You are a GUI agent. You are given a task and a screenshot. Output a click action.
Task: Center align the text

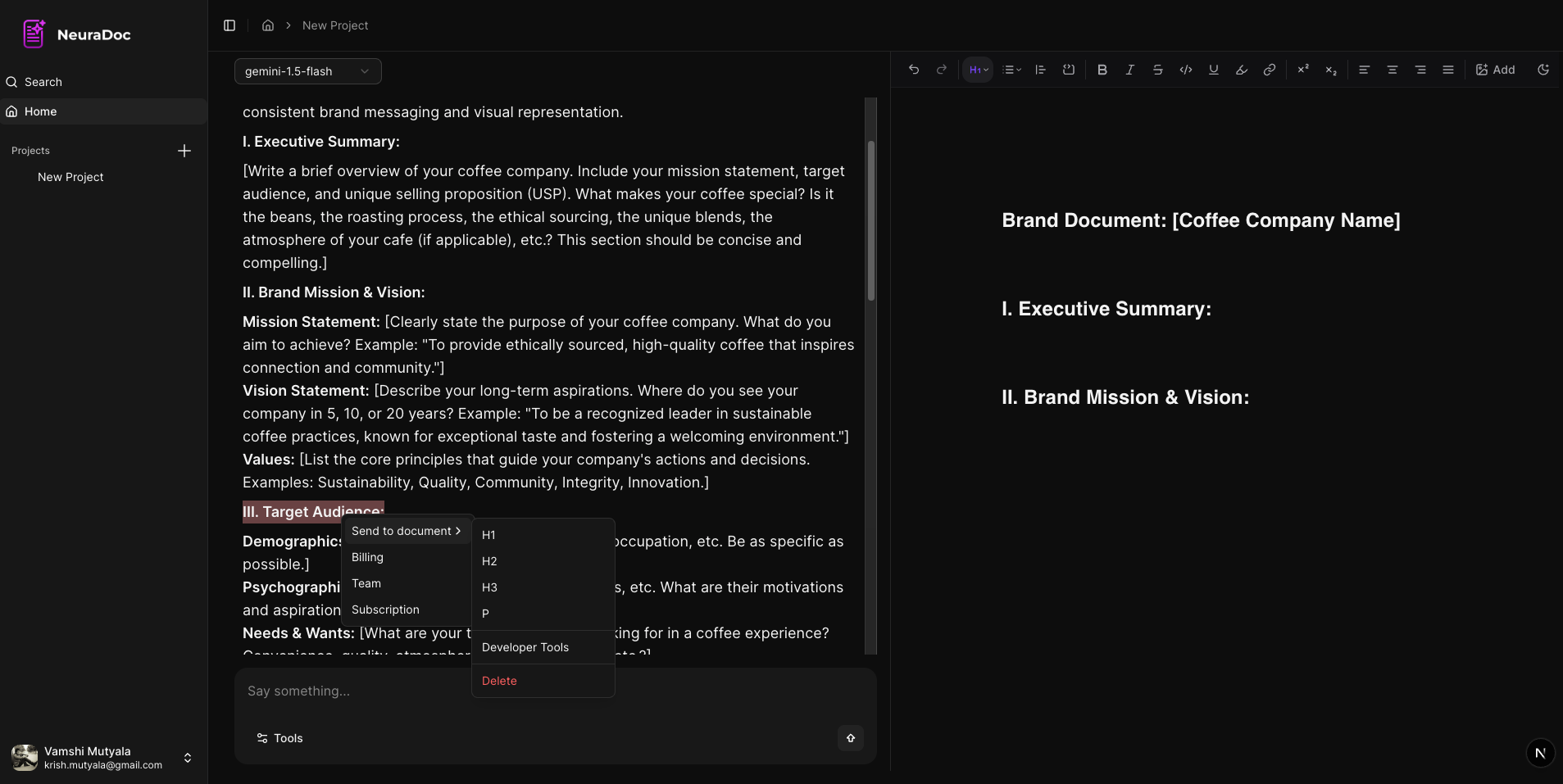point(1393,70)
